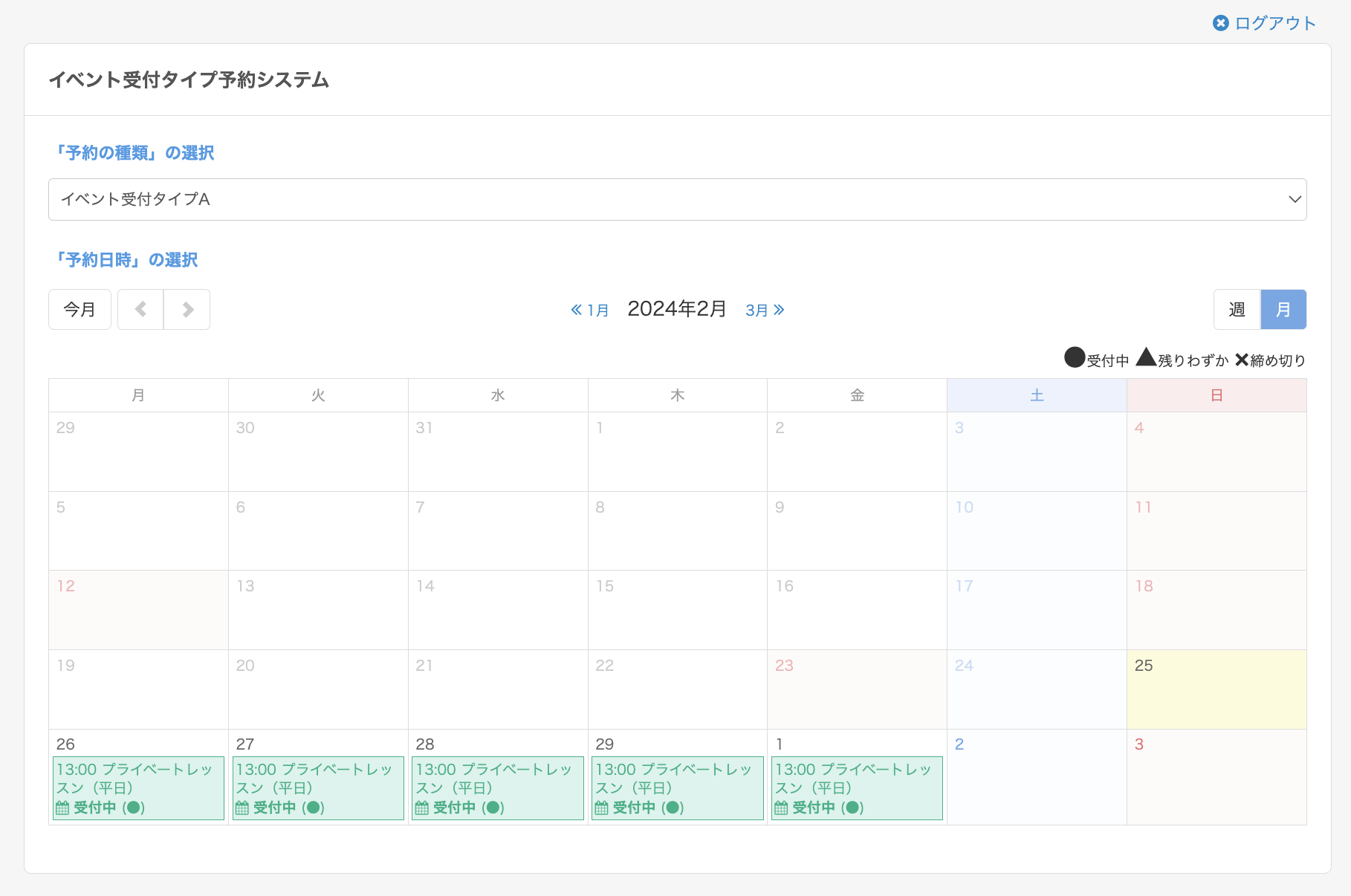Switch calendar to week view (週)
This screenshot has height=896, width=1351.
(1237, 309)
